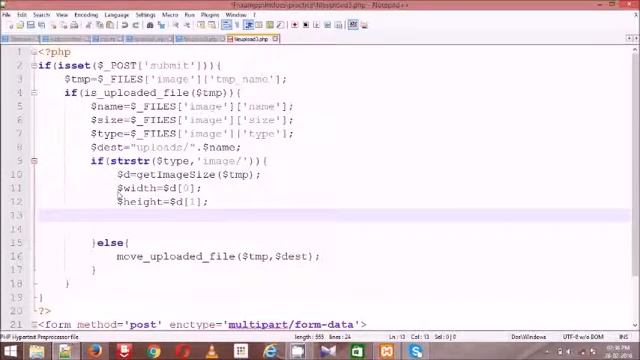Open the Macro menu
Viewport: 640px width, 360px height.
(170, 15)
